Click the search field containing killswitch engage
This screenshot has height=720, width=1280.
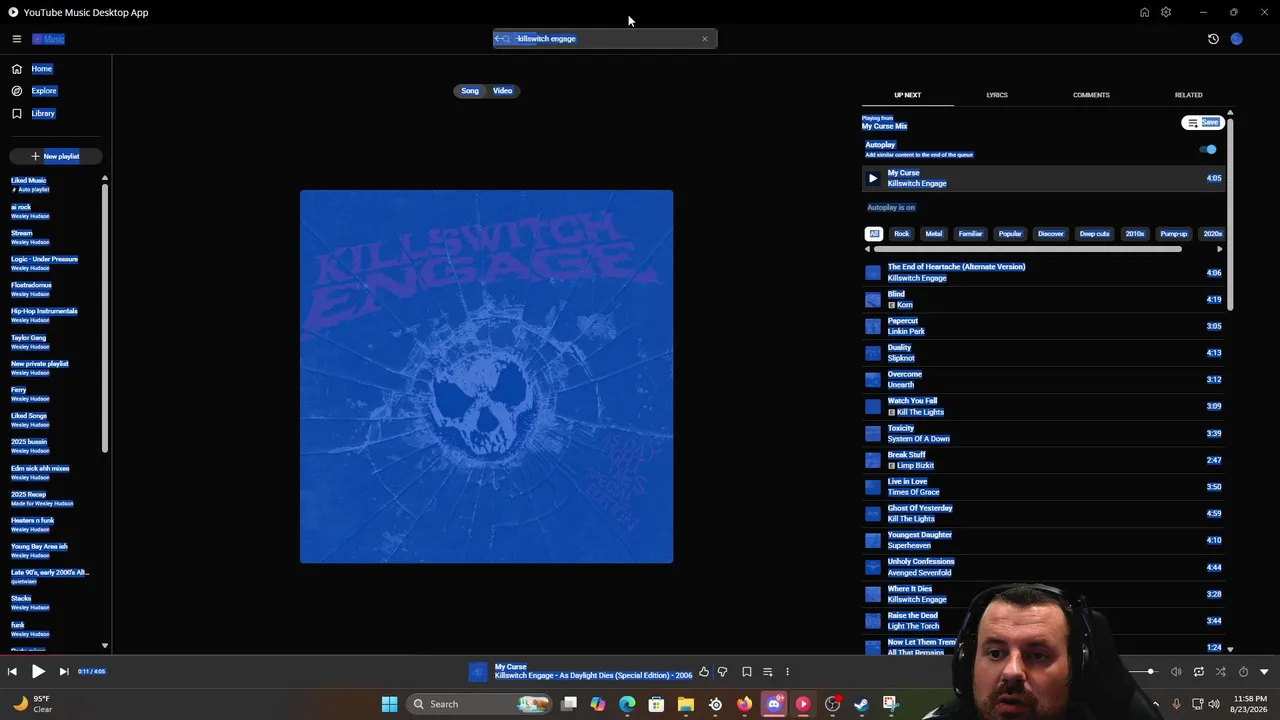pos(604,39)
